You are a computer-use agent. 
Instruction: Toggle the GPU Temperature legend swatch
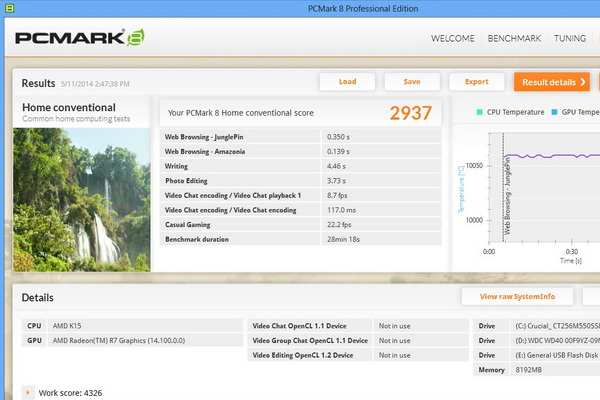(x=554, y=112)
